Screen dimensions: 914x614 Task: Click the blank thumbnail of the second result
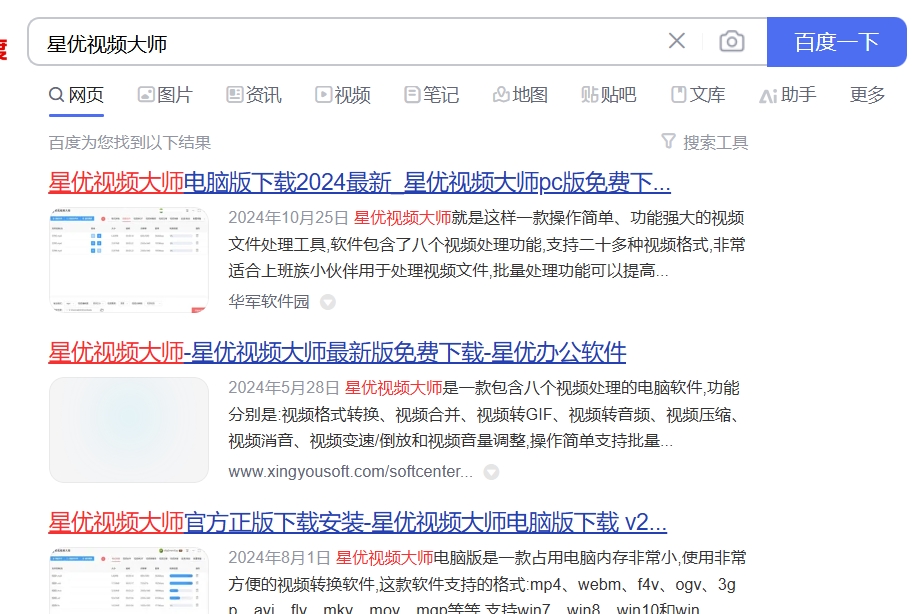click(x=129, y=430)
